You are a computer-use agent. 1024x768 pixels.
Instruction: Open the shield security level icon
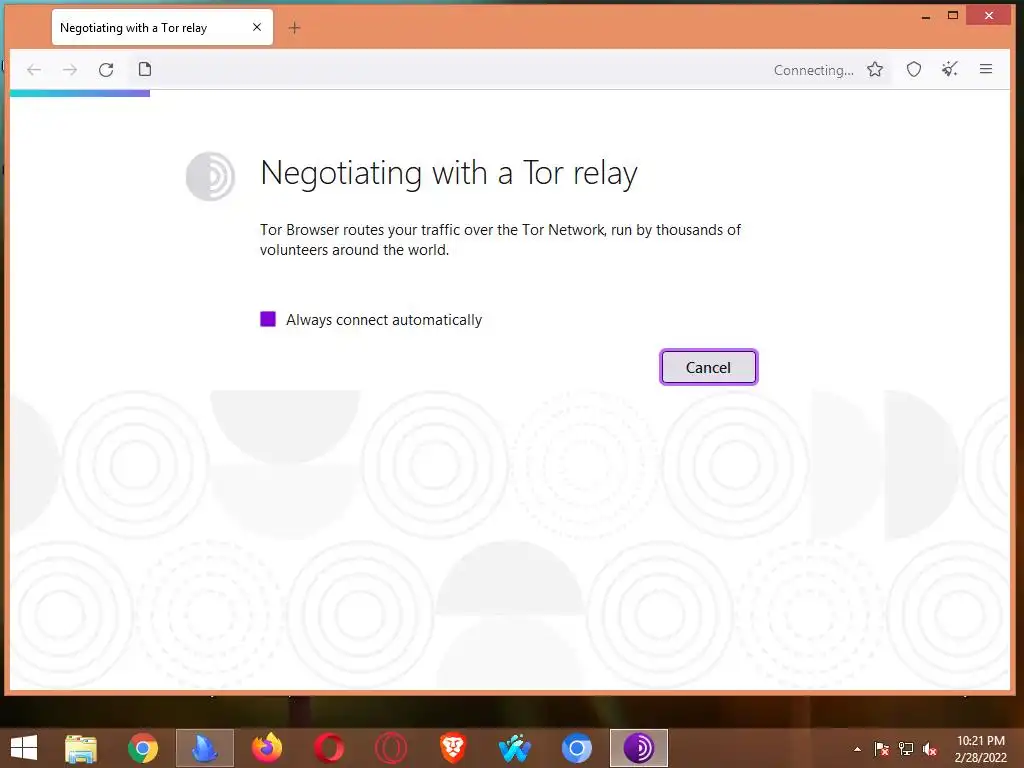click(x=914, y=69)
